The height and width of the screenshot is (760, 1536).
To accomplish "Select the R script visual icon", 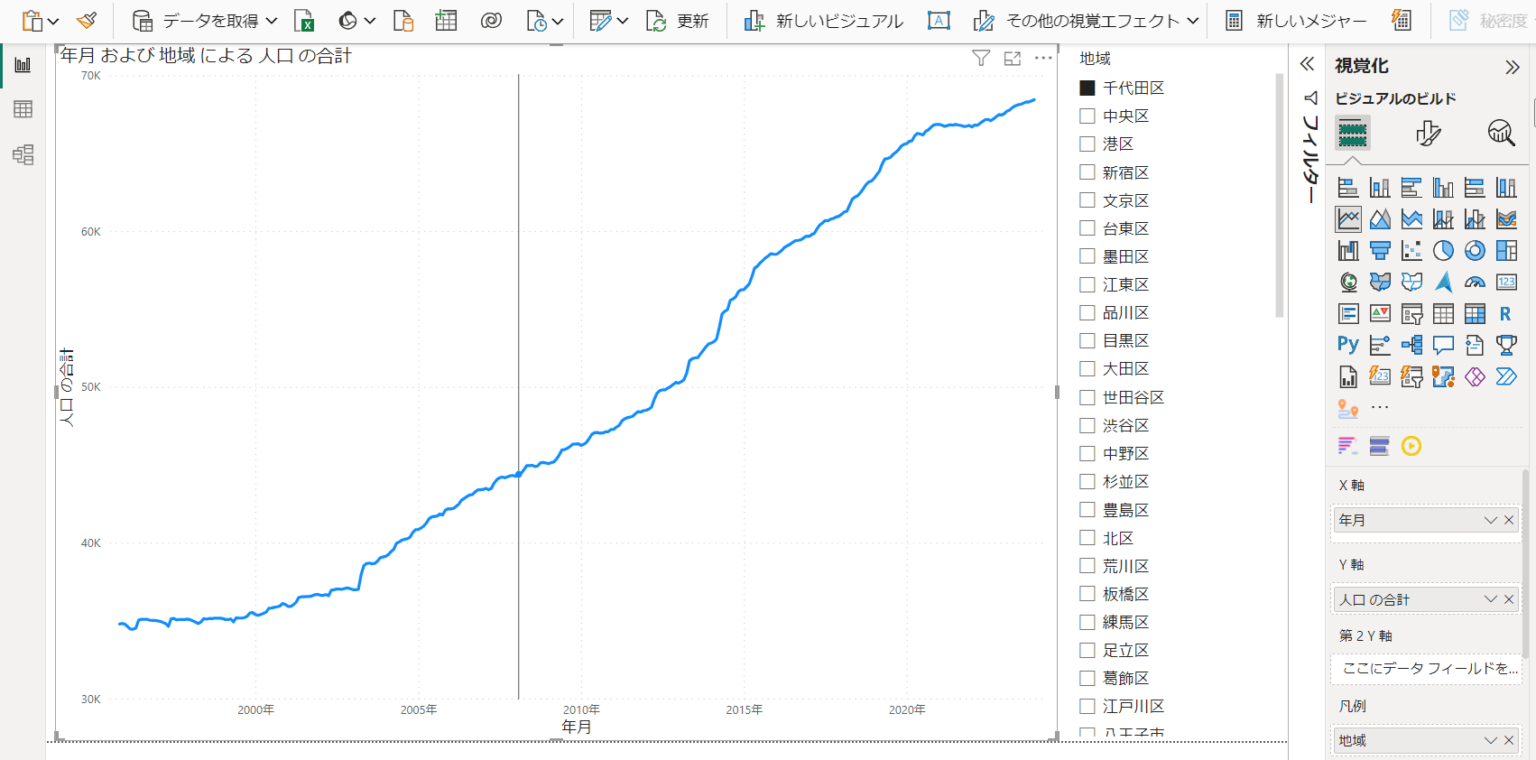I will [x=1505, y=314].
